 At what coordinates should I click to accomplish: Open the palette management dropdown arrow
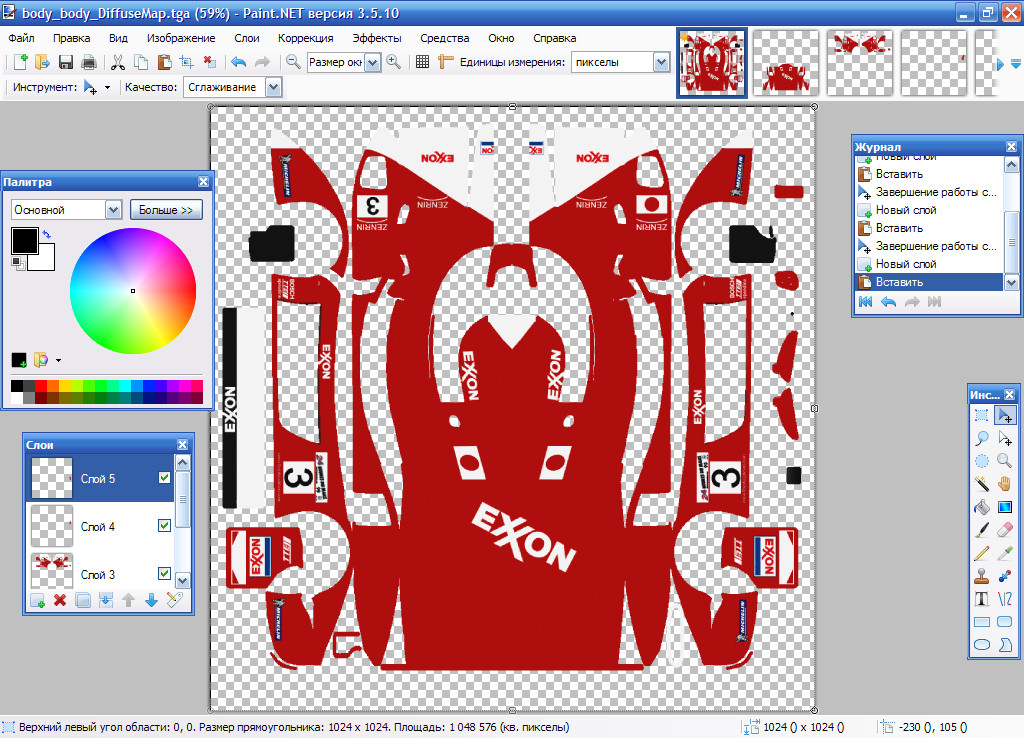[x=58, y=360]
